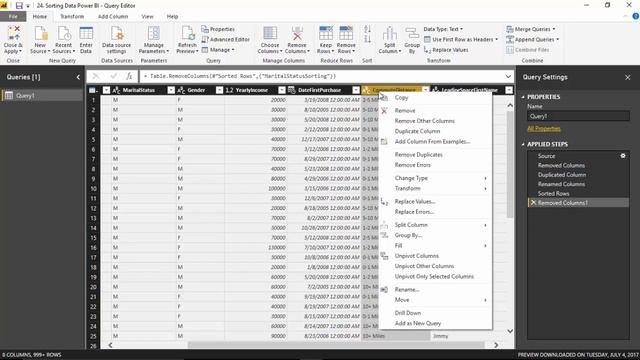
Task: Click the vertical scrollbar down arrow
Action: click(510, 331)
